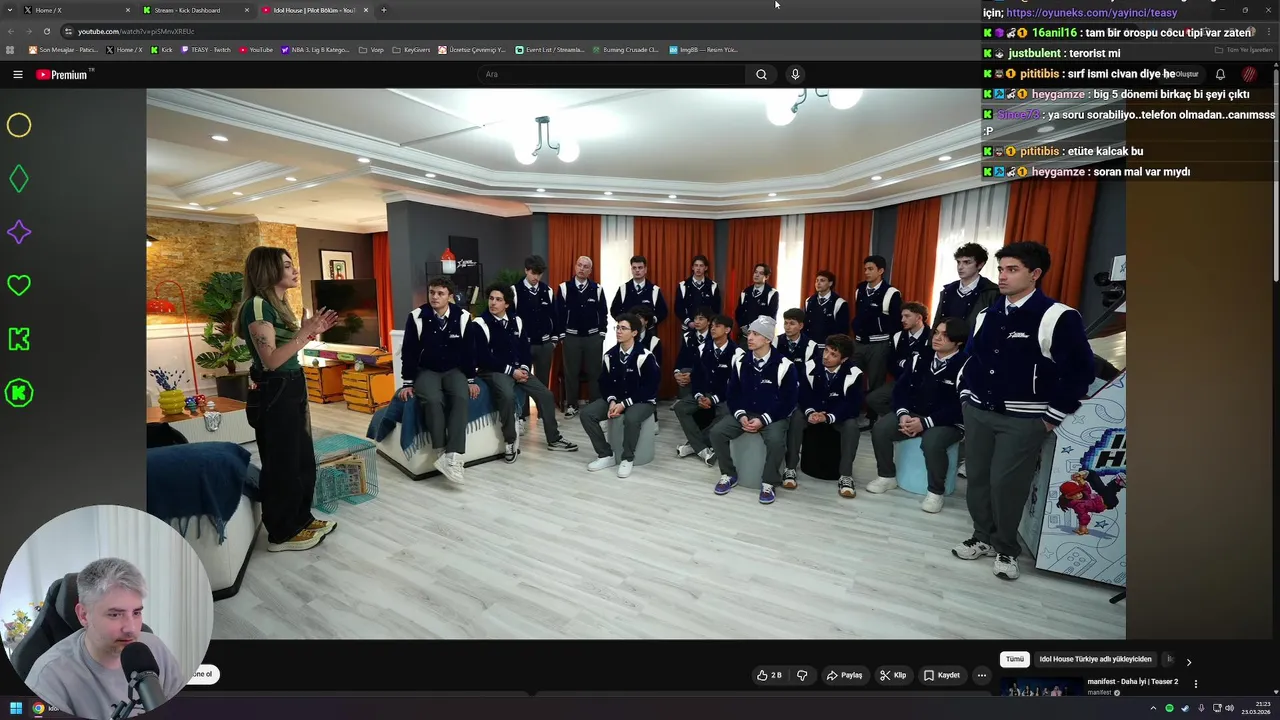
Task: Open the Burning Crusade bookmark
Action: click(x=626, y=49)
